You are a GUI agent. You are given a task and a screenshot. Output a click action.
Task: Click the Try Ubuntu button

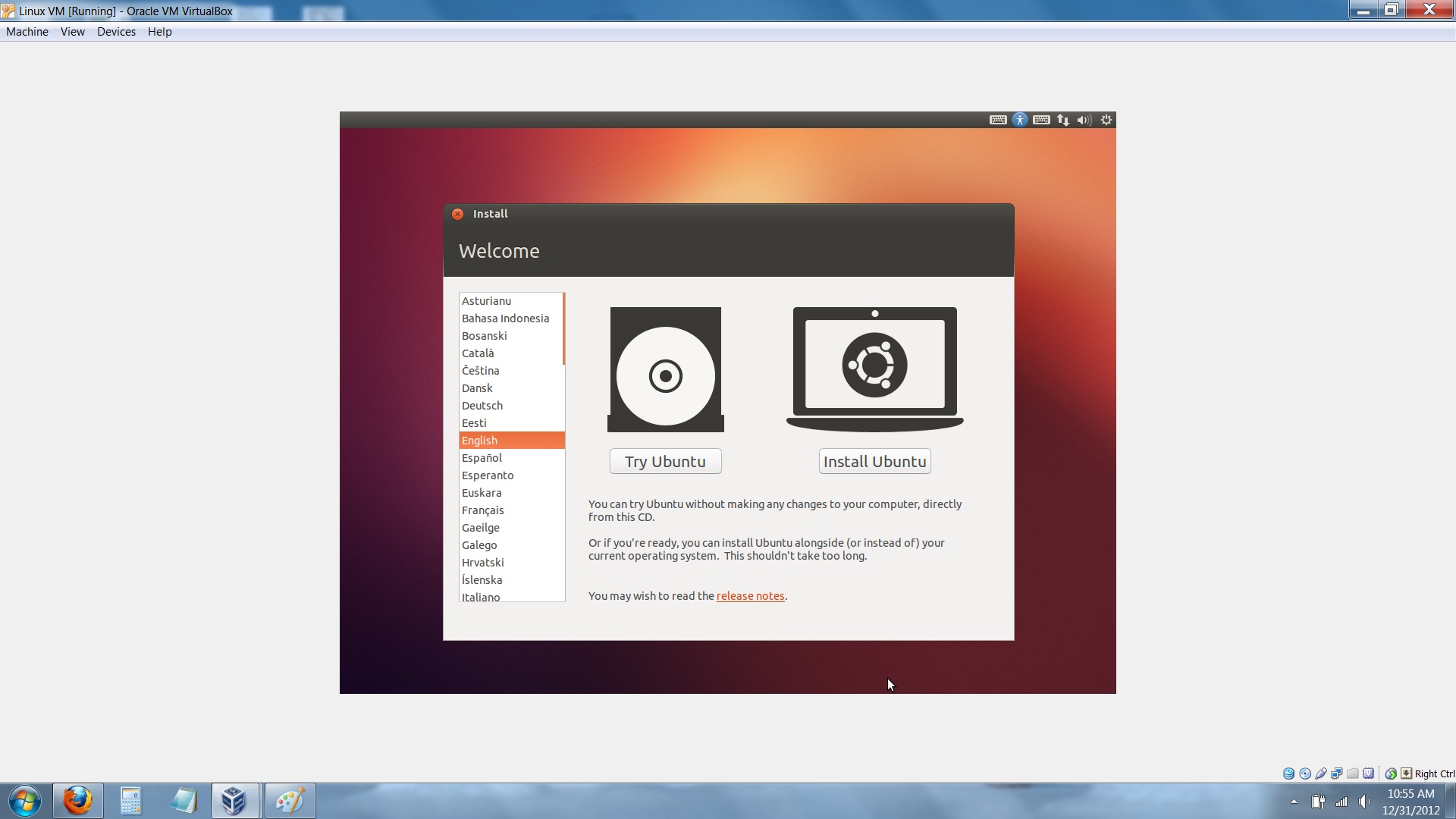click(665, 461)
